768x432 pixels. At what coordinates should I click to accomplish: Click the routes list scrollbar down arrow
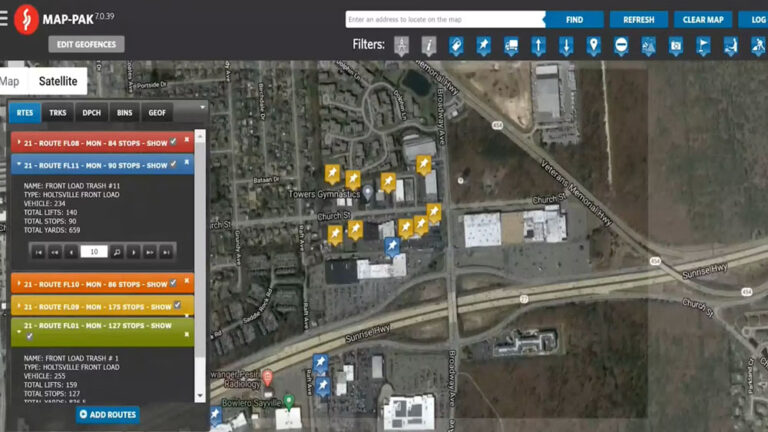click(200, 396)
